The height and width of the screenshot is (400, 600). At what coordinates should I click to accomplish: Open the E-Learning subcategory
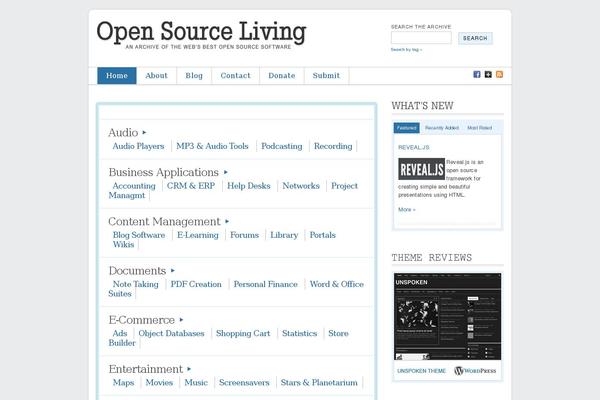click(198, 235)
